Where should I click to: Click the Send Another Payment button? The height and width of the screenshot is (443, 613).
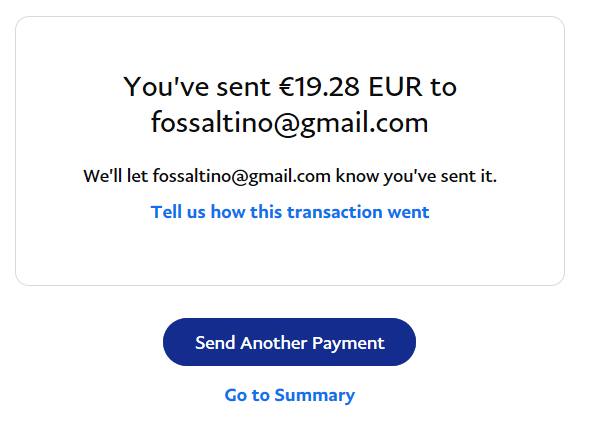[x=289, y=342]
